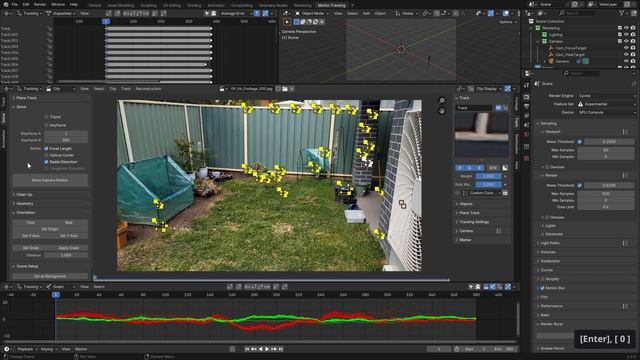Edit the Keyframe B field
Screen dimensions: 640x360
coord(66,140)
